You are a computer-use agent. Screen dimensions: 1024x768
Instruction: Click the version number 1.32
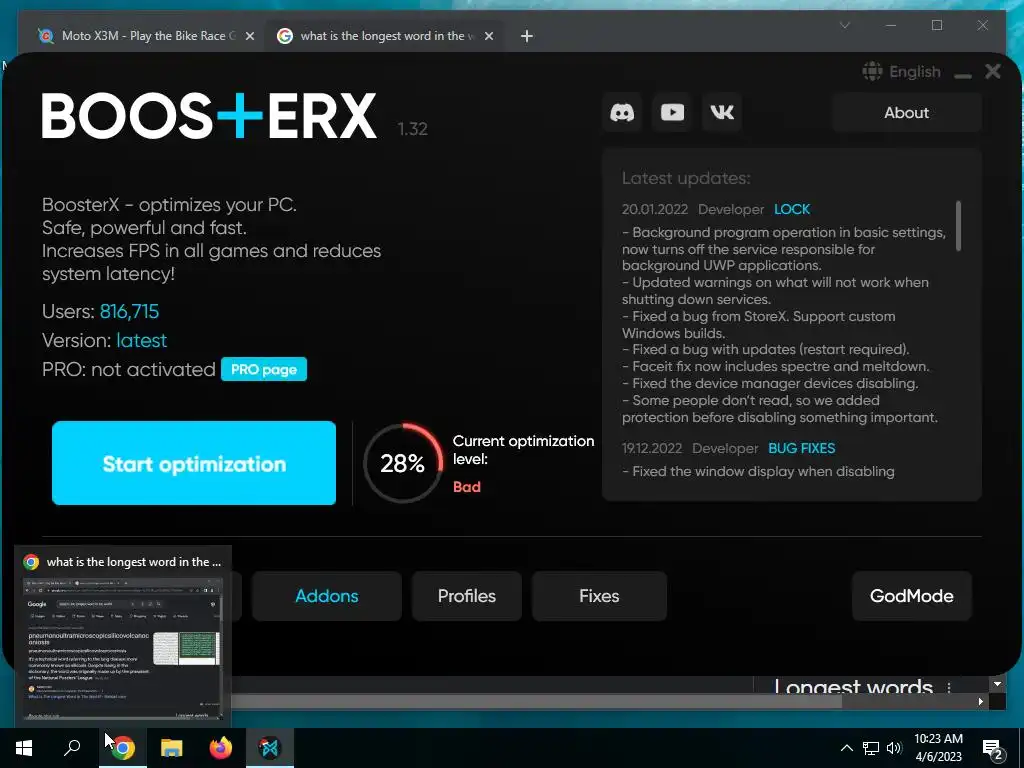coord(413,129)
